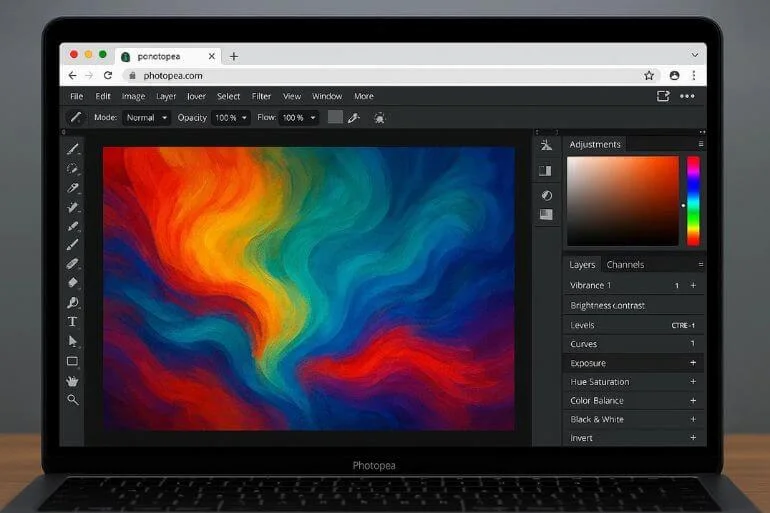Screen dimensions: 770x513
Task: Select the Type tool
Action: 72,322
